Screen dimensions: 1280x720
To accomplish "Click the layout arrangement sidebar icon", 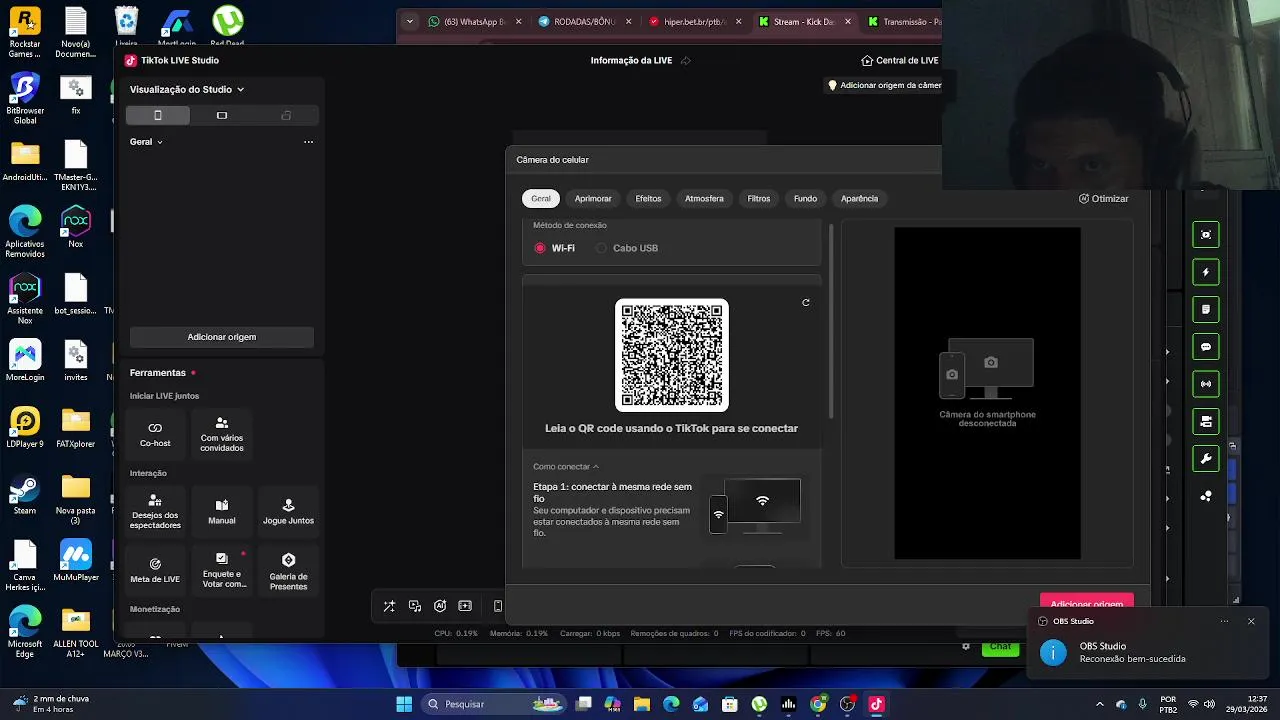I will coord(1206,421).
